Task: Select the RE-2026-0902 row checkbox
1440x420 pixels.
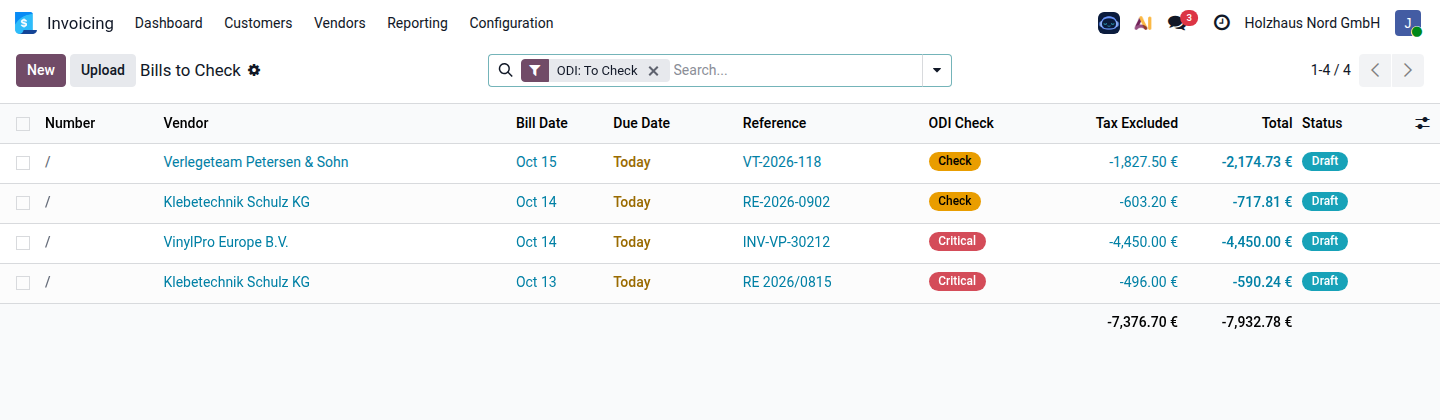Action: pyautogui.click(x=23, y=202)
